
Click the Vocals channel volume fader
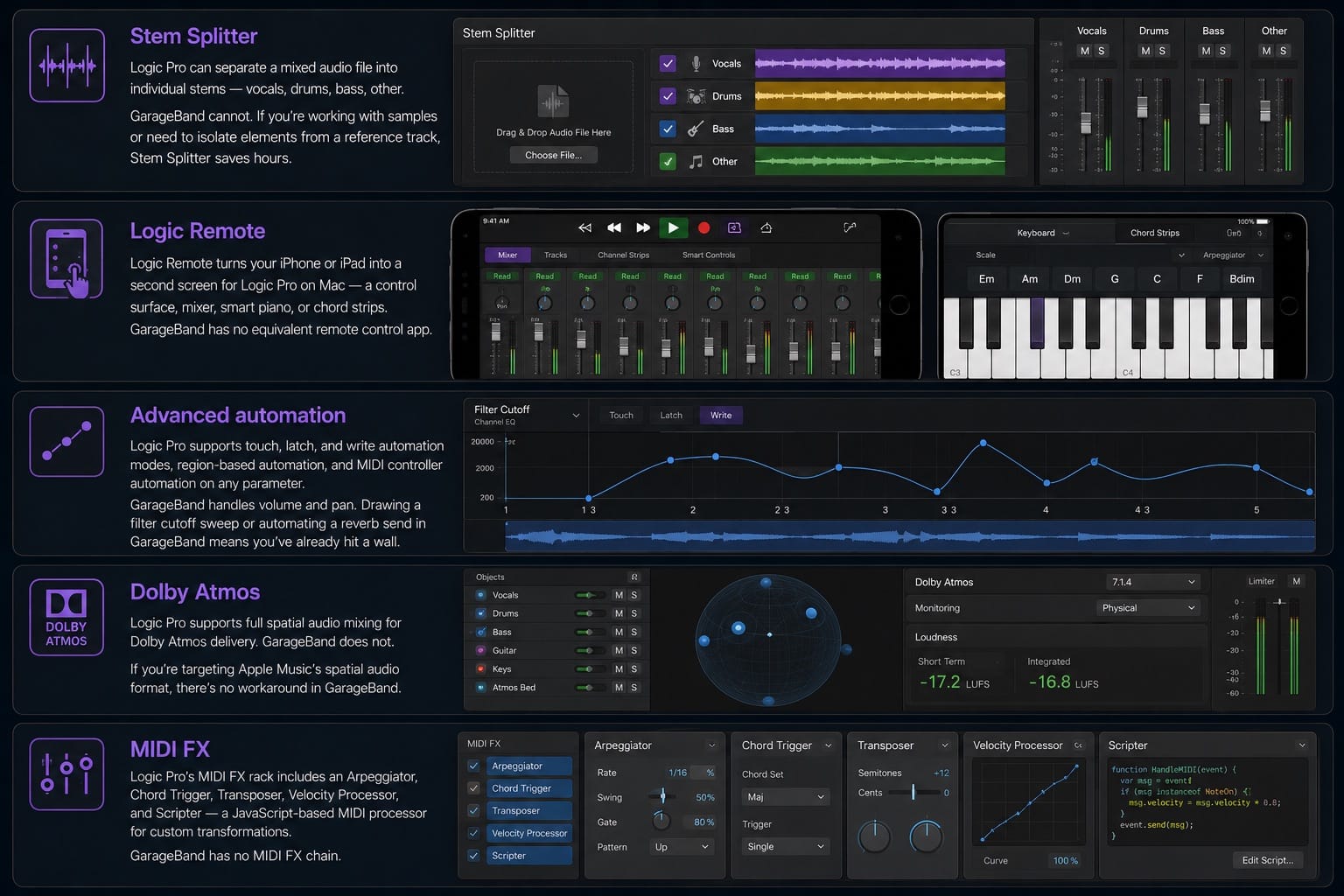coord(1086,122)
